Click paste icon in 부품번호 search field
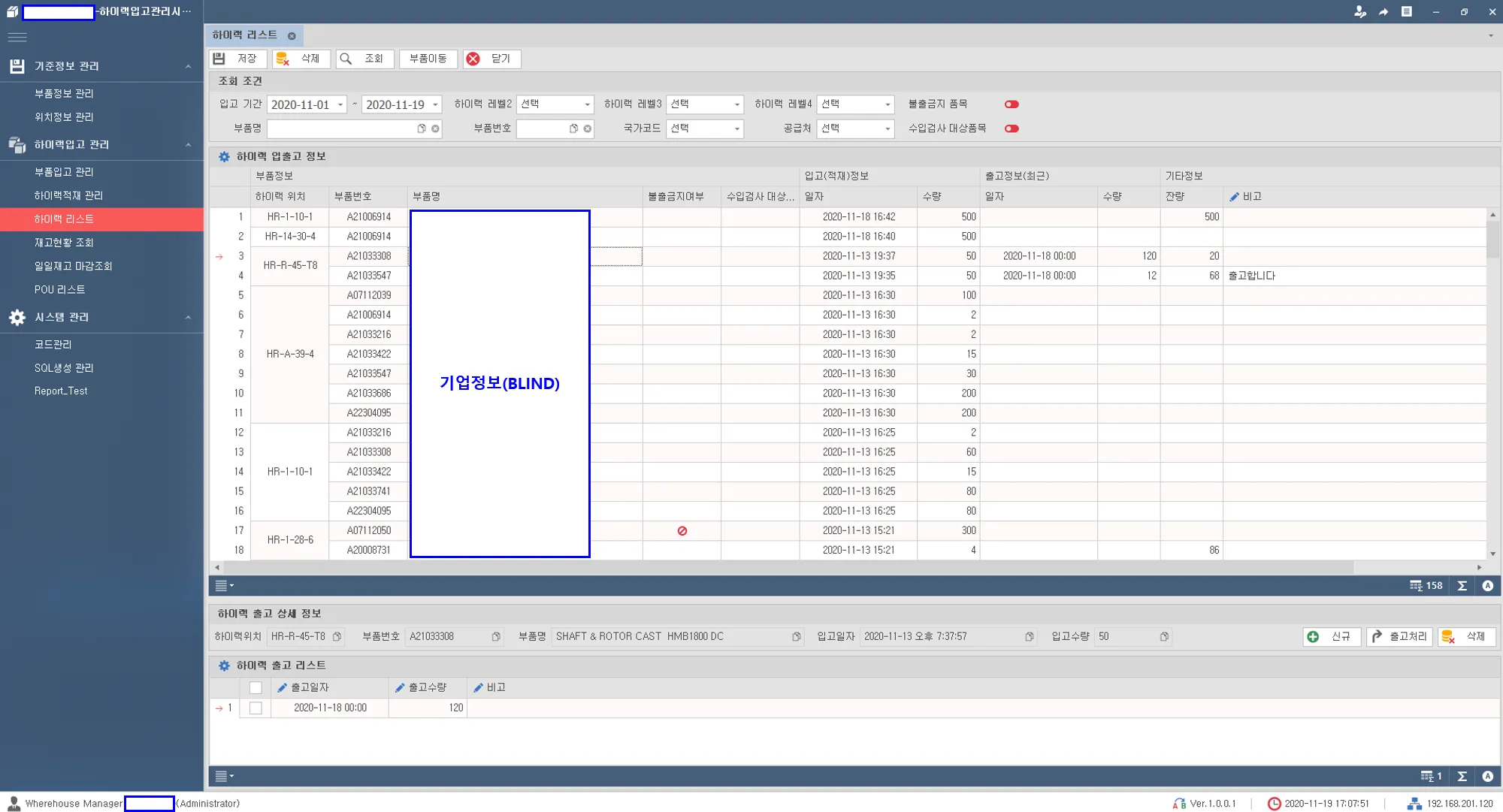Screen dimensions: 1503x812 tap(573, 128)
